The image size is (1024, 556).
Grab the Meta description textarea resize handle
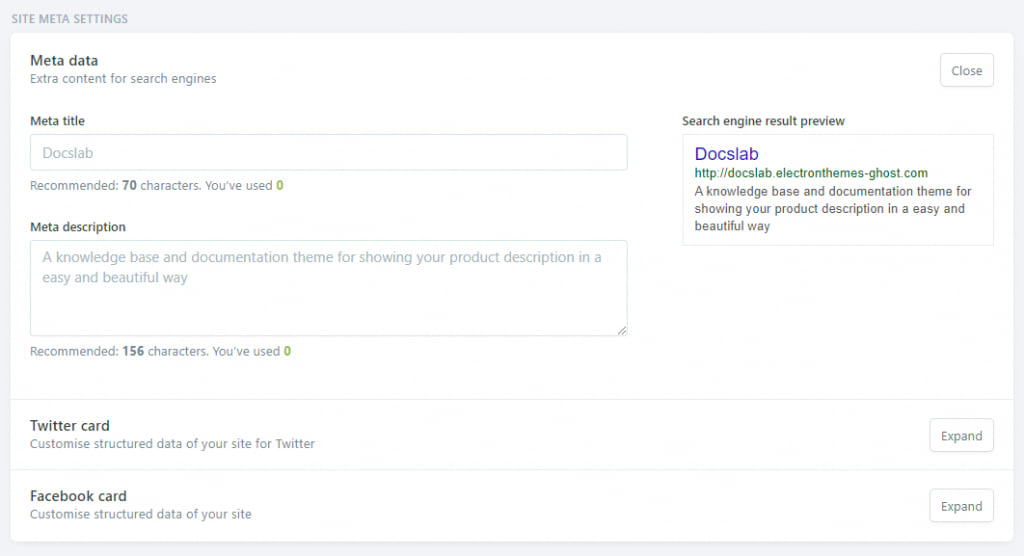point(622,330)
